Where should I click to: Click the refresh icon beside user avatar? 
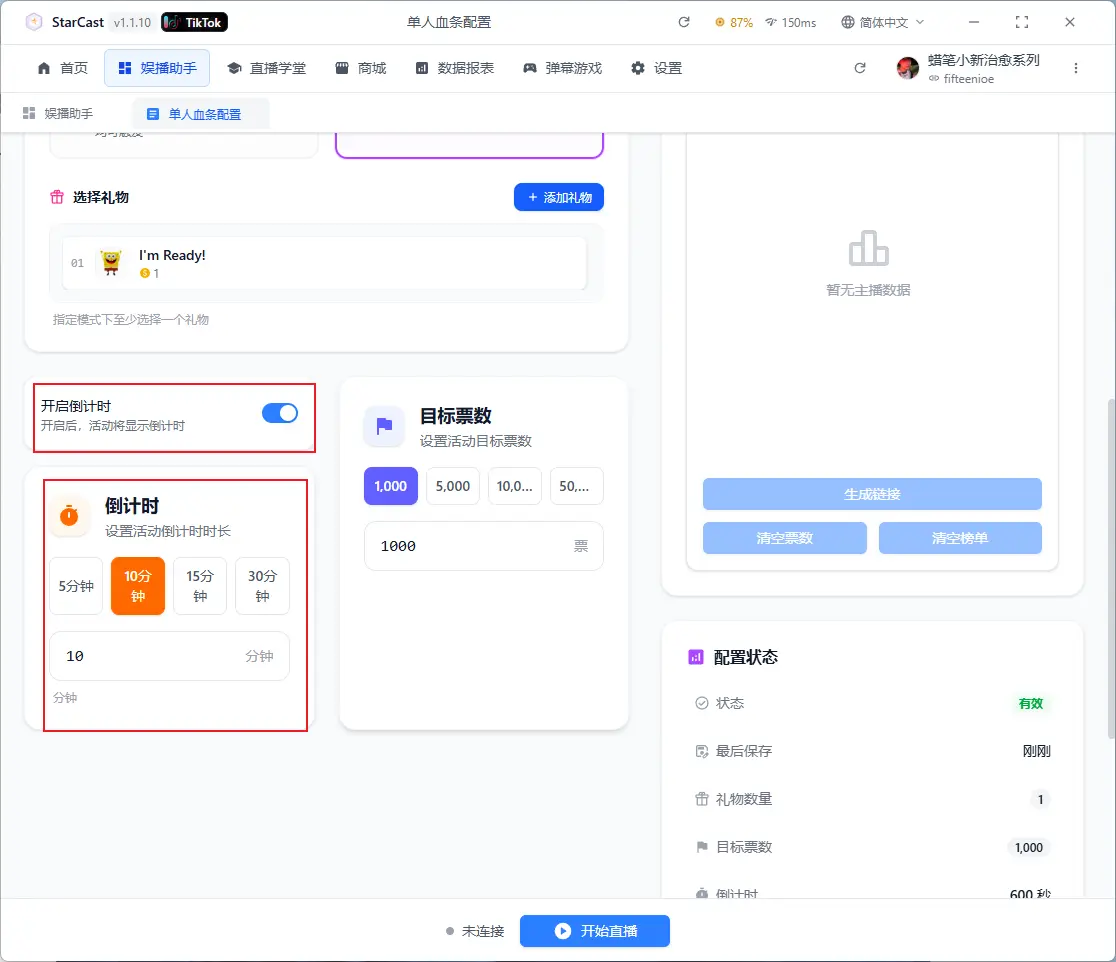pyautogui.click(x=860, y=68)
